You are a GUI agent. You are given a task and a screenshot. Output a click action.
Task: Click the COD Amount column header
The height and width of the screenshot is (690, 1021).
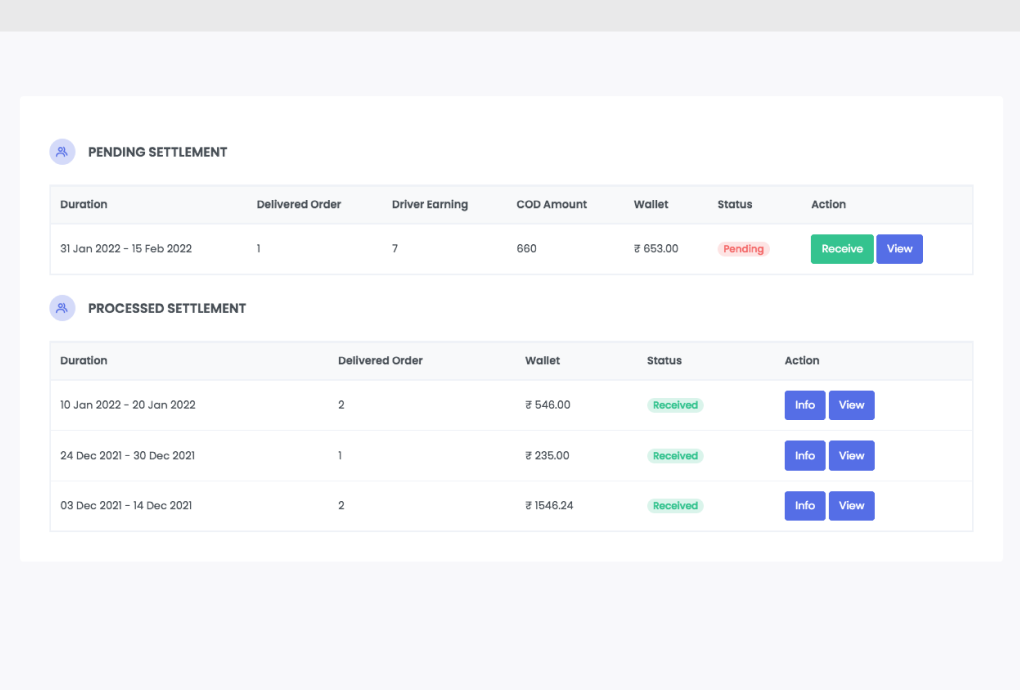coord(552,204)
